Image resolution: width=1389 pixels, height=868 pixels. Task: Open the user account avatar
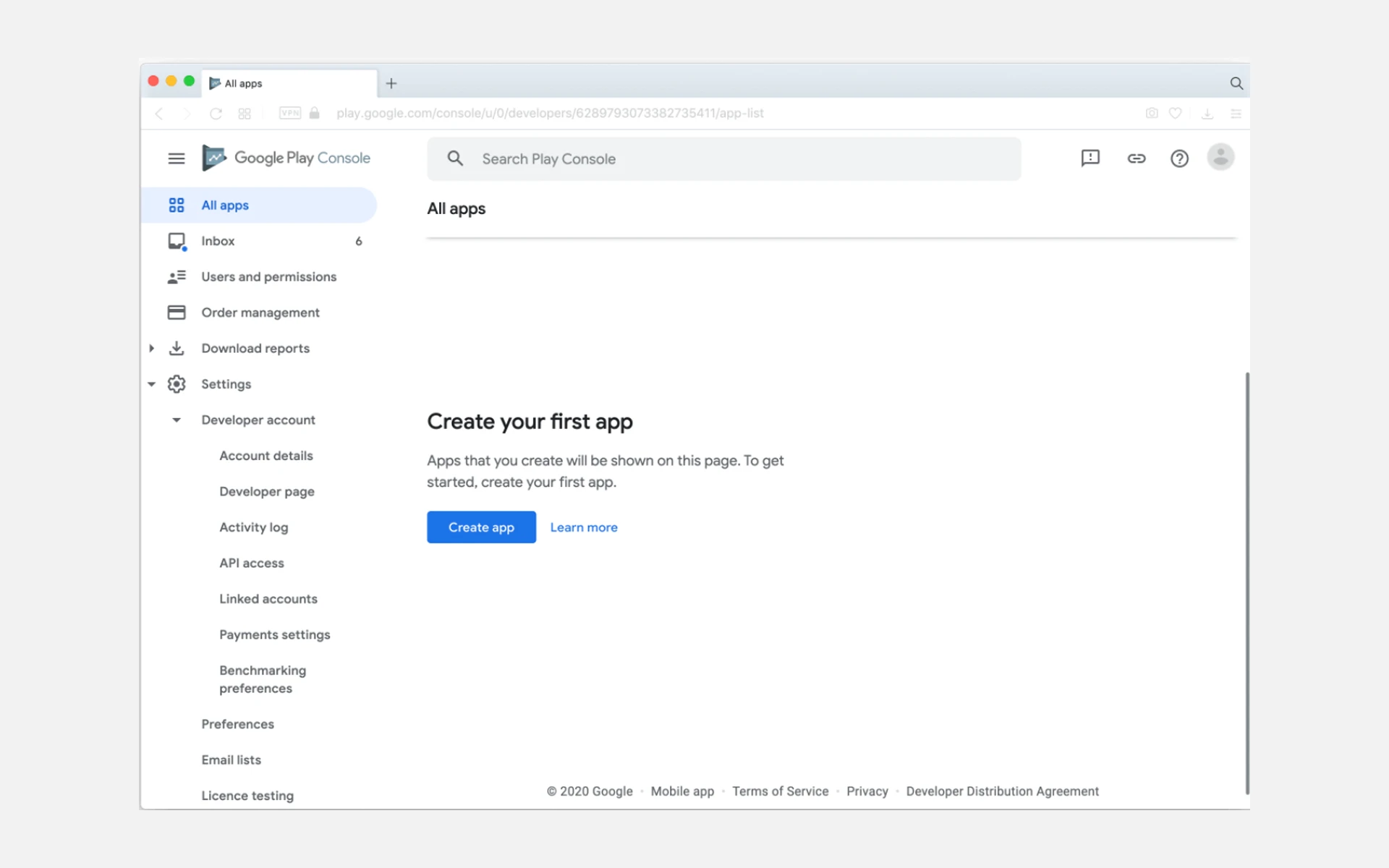tap(1220, 158)
